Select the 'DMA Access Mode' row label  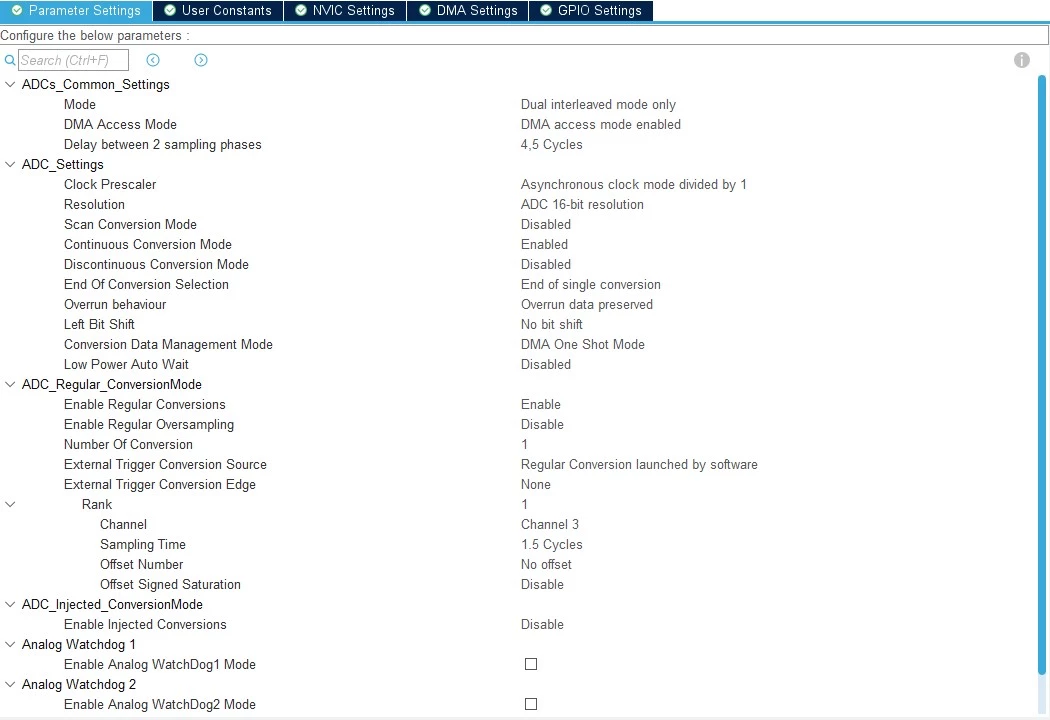[x=120, y=125]
